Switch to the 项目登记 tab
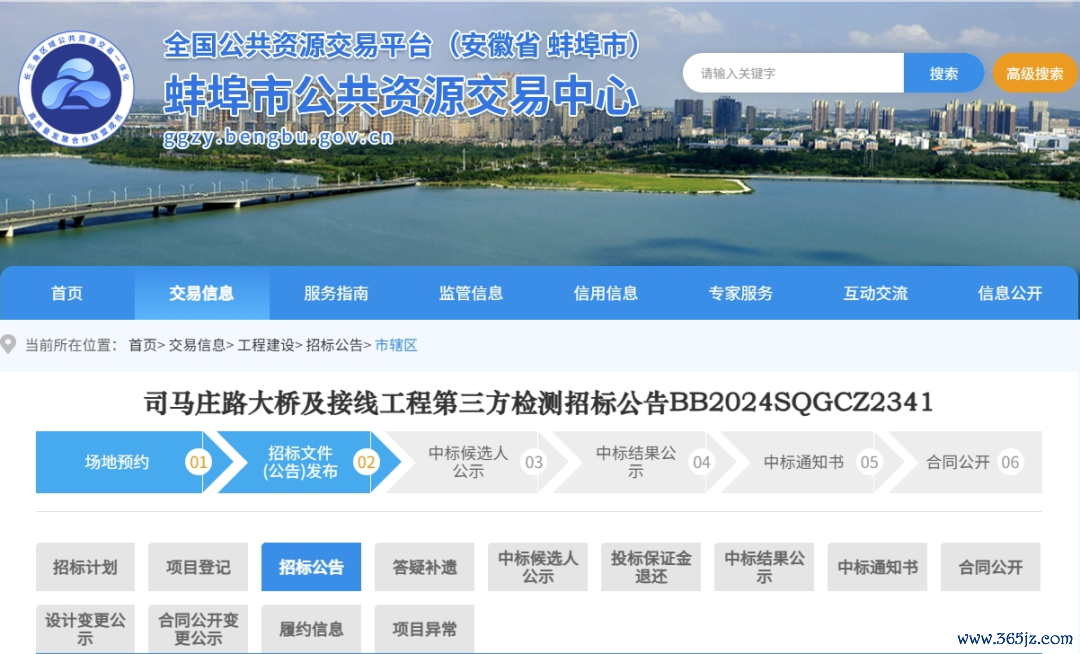The image size is (1080, 654). tap(198, 567)
